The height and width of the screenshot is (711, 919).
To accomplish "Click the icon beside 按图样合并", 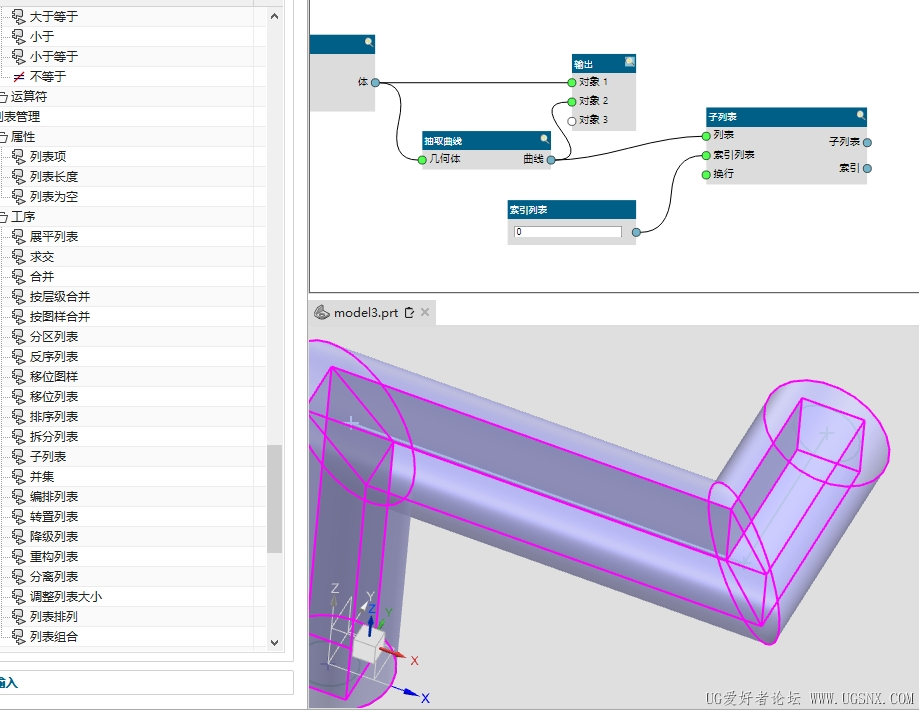I will click(x=19, y=317).
